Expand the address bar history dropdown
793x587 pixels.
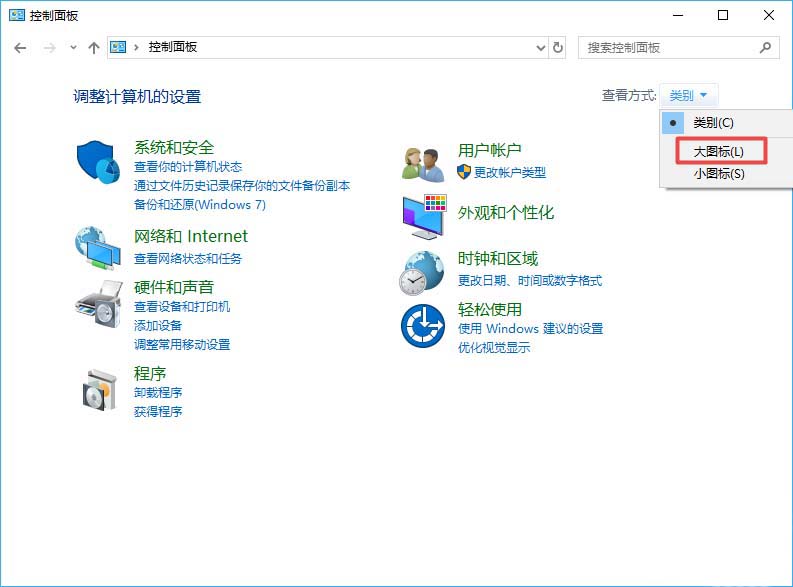point(541,48)
